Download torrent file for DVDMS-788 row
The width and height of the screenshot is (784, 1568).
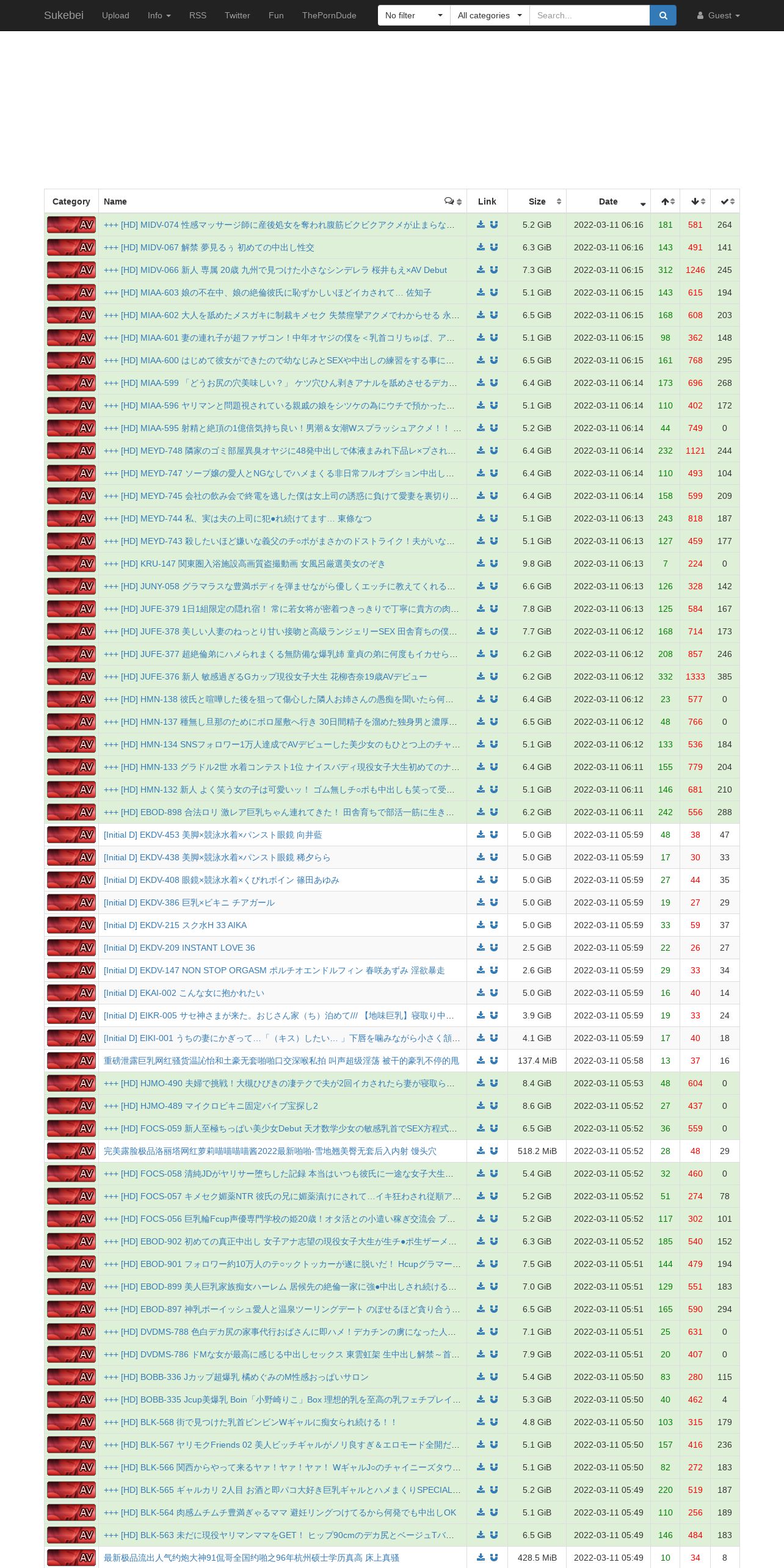pos(481,1332)
